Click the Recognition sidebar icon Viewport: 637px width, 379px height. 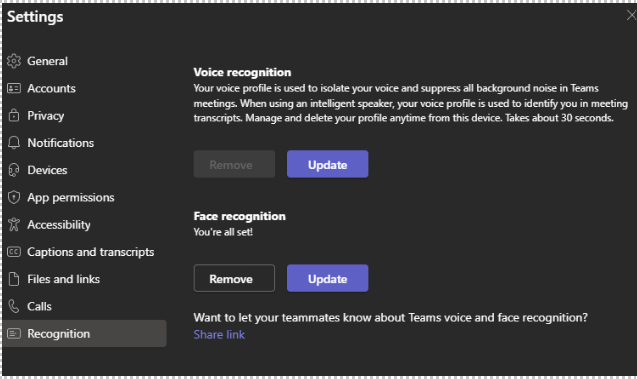pos(14,334)
